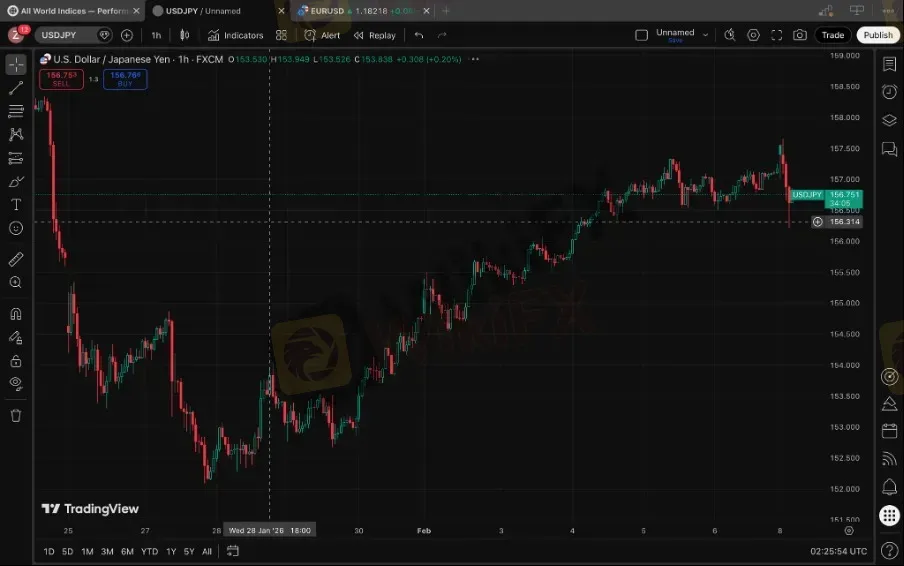Set the 5D date range
The image size is (904, 566).
[x=67, y=552]
